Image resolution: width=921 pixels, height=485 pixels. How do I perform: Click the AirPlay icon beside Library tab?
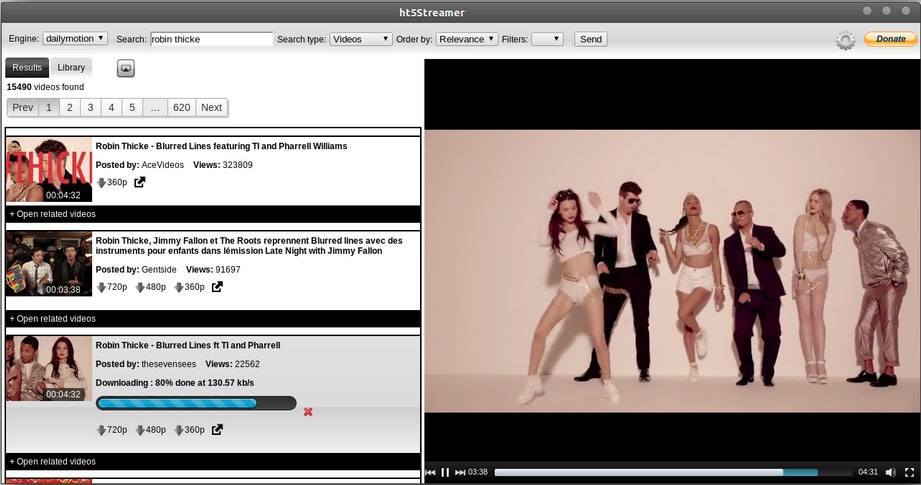pos(126,68)
